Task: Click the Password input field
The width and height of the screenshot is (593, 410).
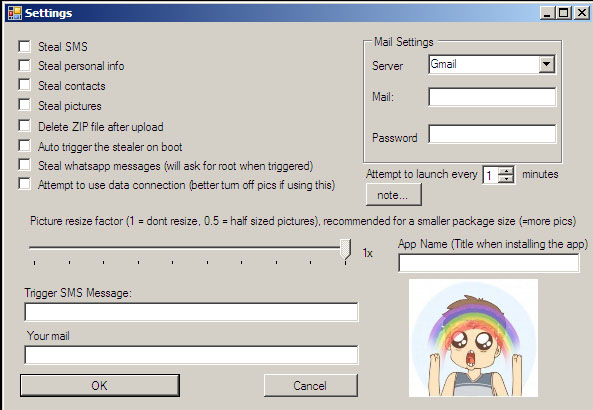Action: tap(492, 134)
